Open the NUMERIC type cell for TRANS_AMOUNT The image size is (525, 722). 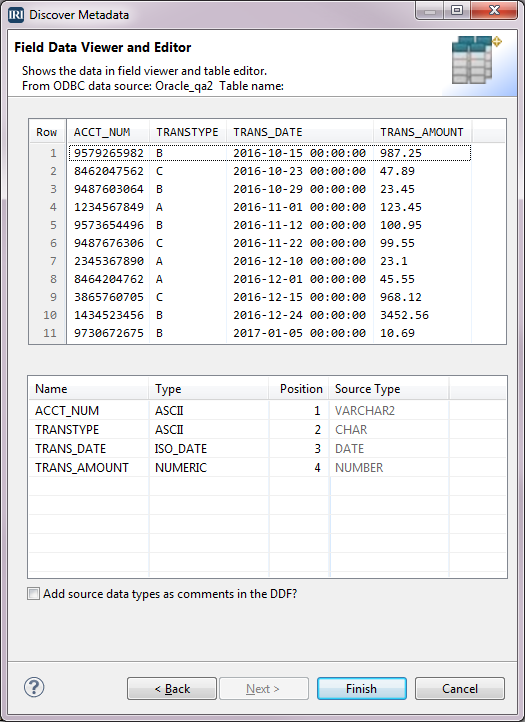click(208, 467)
